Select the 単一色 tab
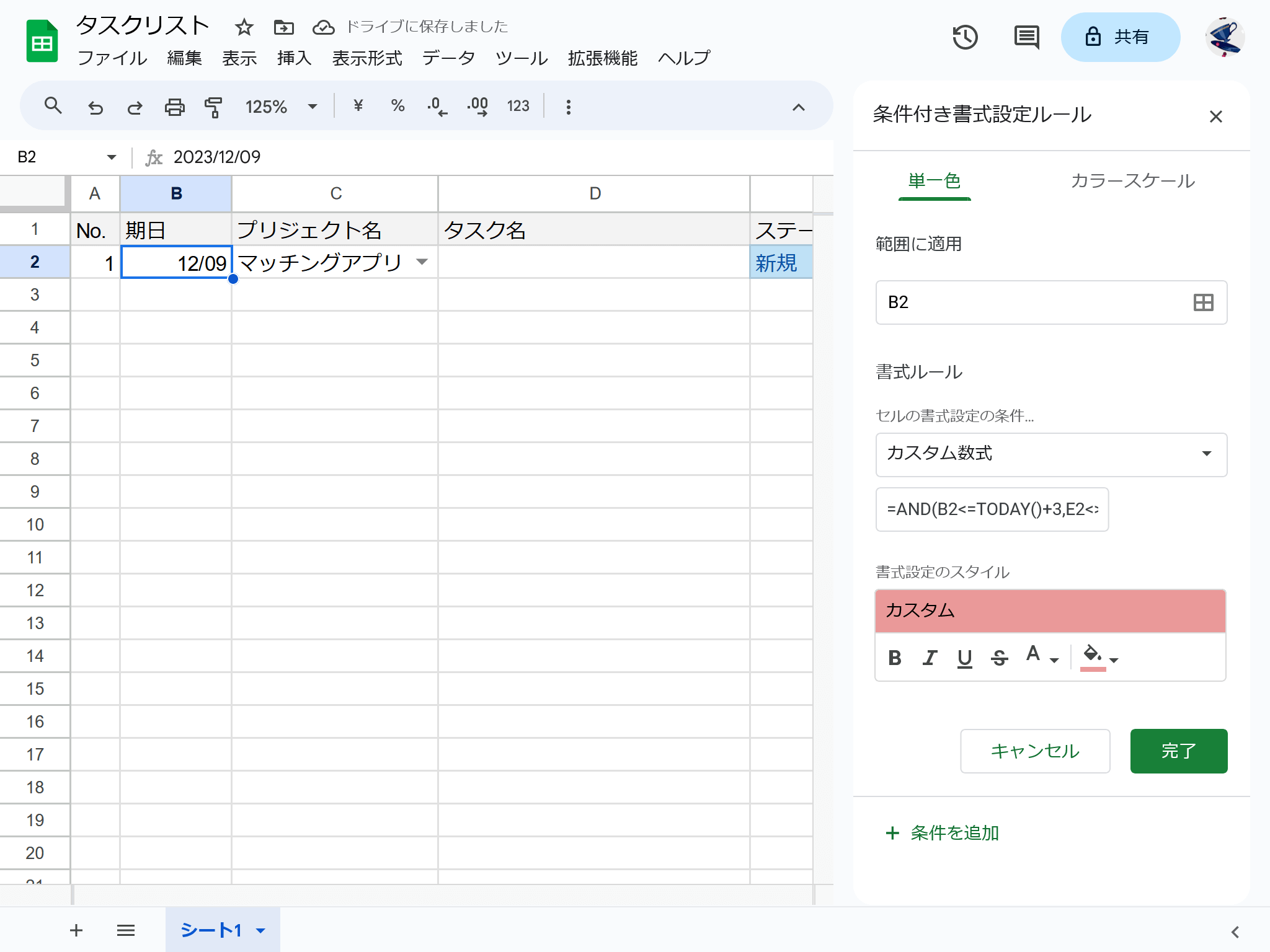This screenshot has height=952, width=1270. (935, 181)
